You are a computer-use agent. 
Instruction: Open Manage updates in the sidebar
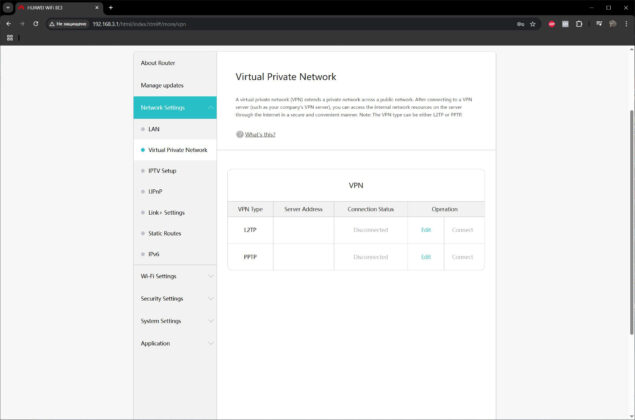[175, 85]
